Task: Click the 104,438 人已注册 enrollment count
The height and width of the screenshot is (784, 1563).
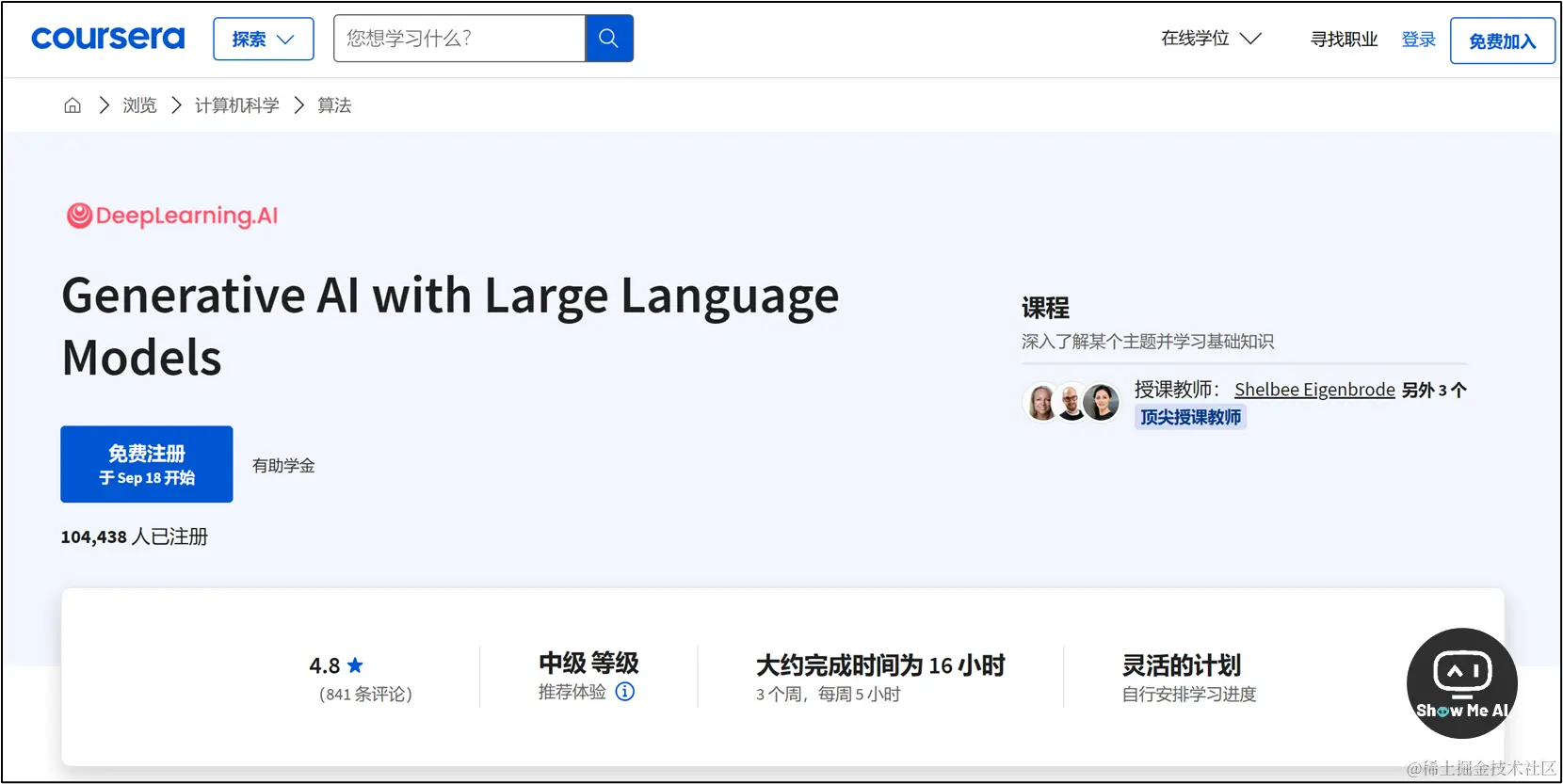Action: click(135, 536)
